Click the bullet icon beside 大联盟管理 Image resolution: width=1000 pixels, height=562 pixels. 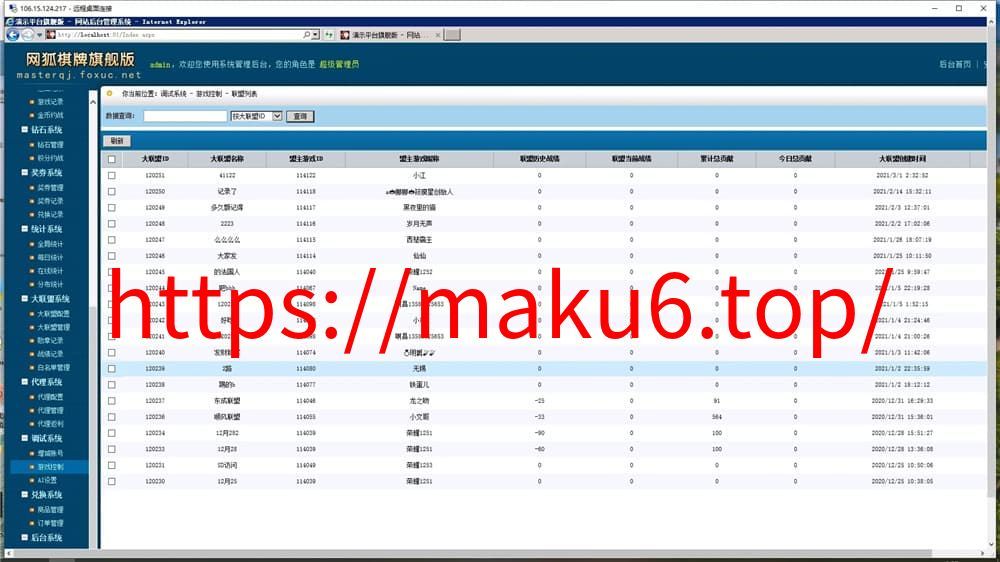[32, 327]
